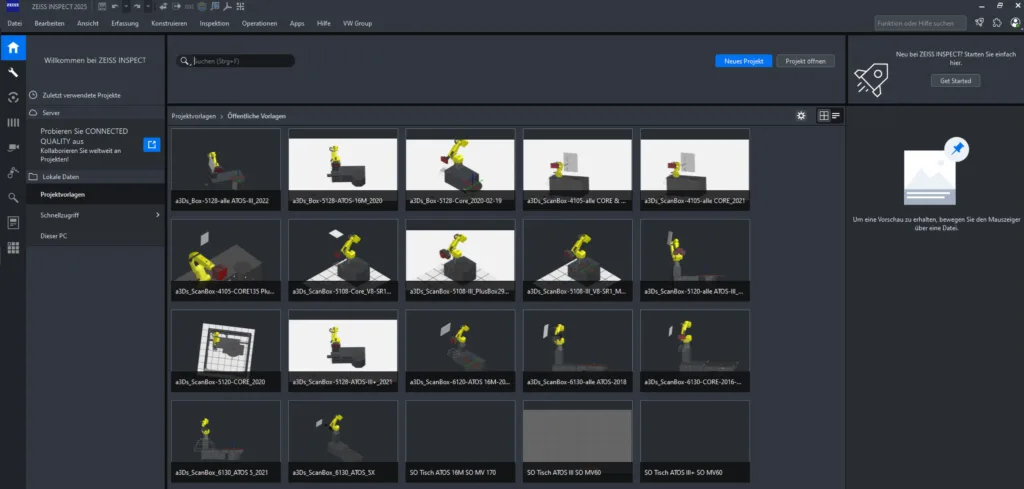This screenshot has width=1024, height=489.
Task: Open the vertical bars workspace icon
Action: [13, 122]
